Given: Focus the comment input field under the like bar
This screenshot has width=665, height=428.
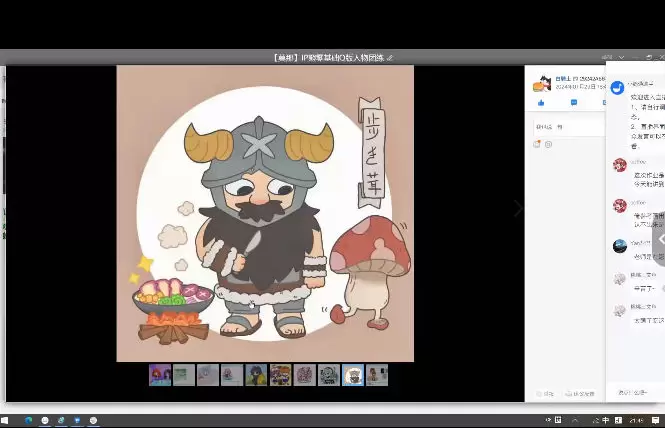Looking at the screenshot, I should [x=569, y=127].
